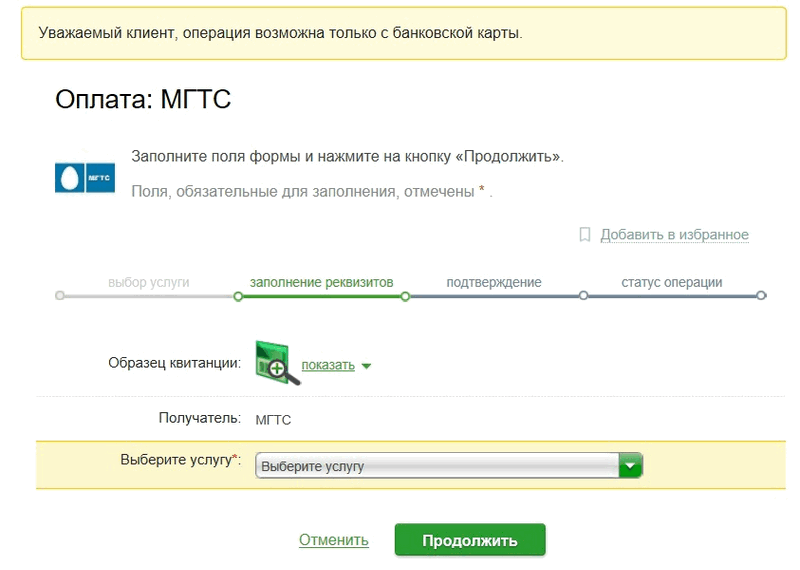800x570 pixels.
Task: Click the green arrow next to показать
Action: pos(366,366)
